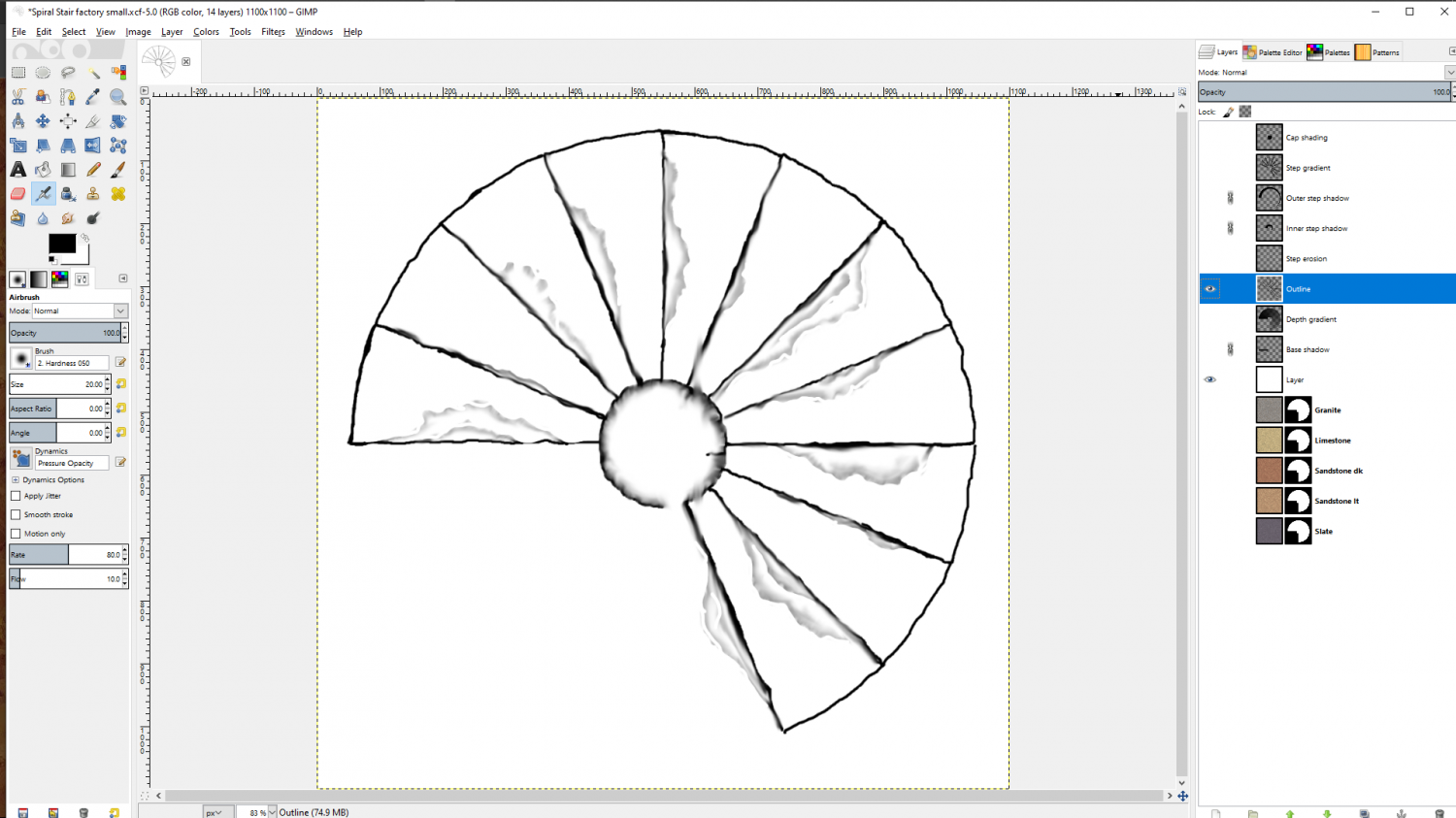Select the Free Select lasso tool

click(68, 73)
